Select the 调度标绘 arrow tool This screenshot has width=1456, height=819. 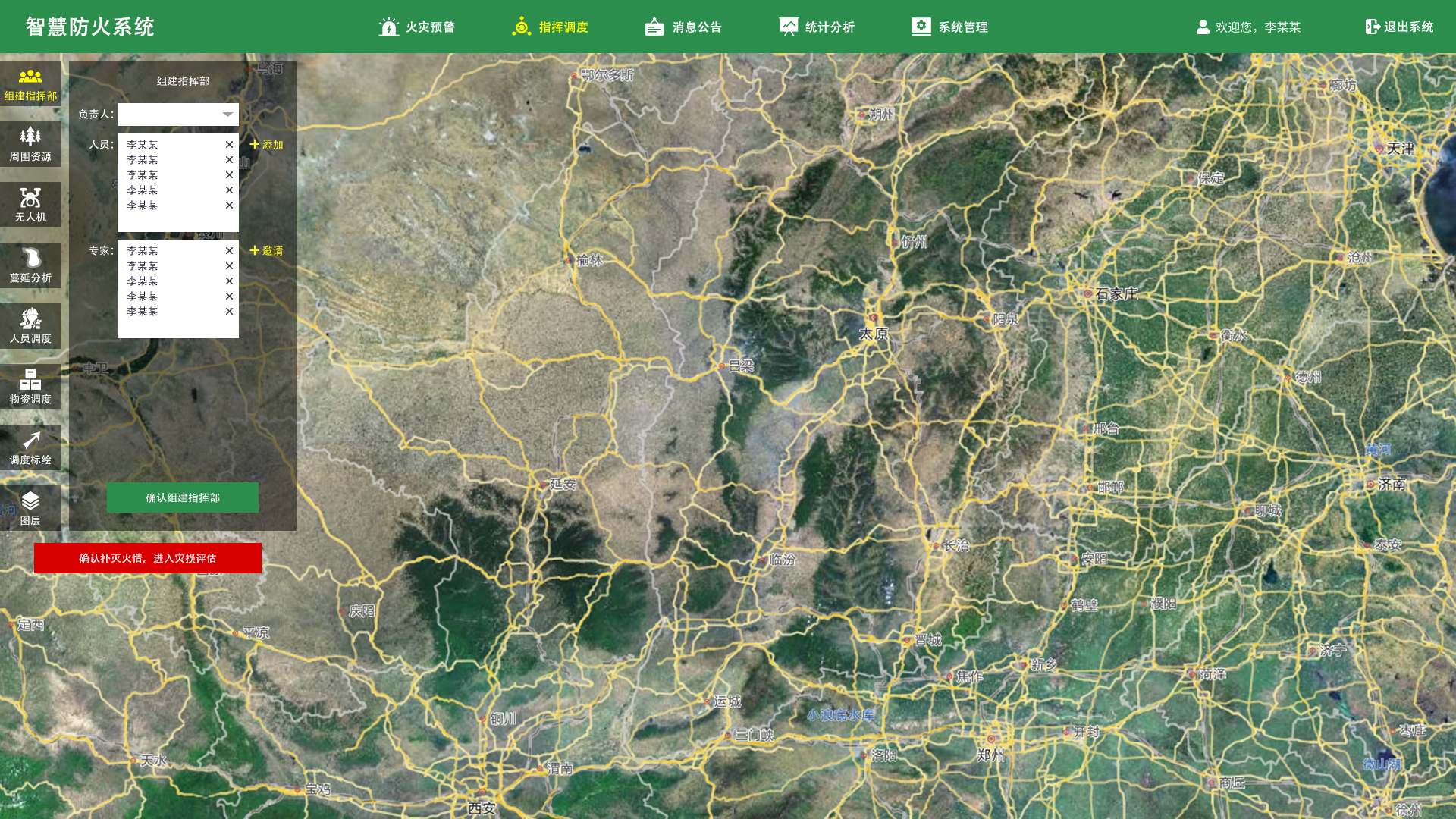pyautogui.click(x=30, y=447)
